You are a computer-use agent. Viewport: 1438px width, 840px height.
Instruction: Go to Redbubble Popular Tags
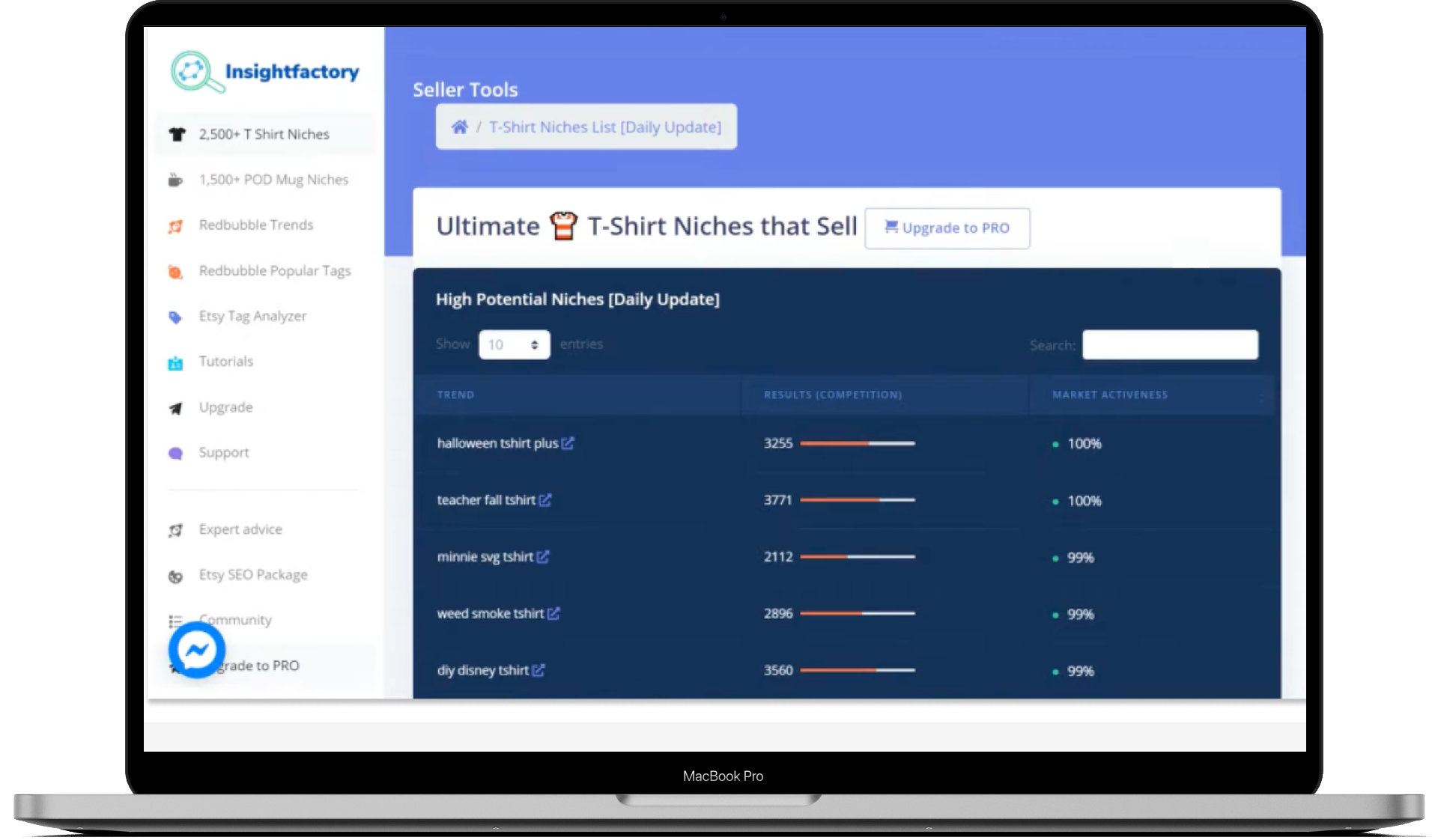click(275, 271)
